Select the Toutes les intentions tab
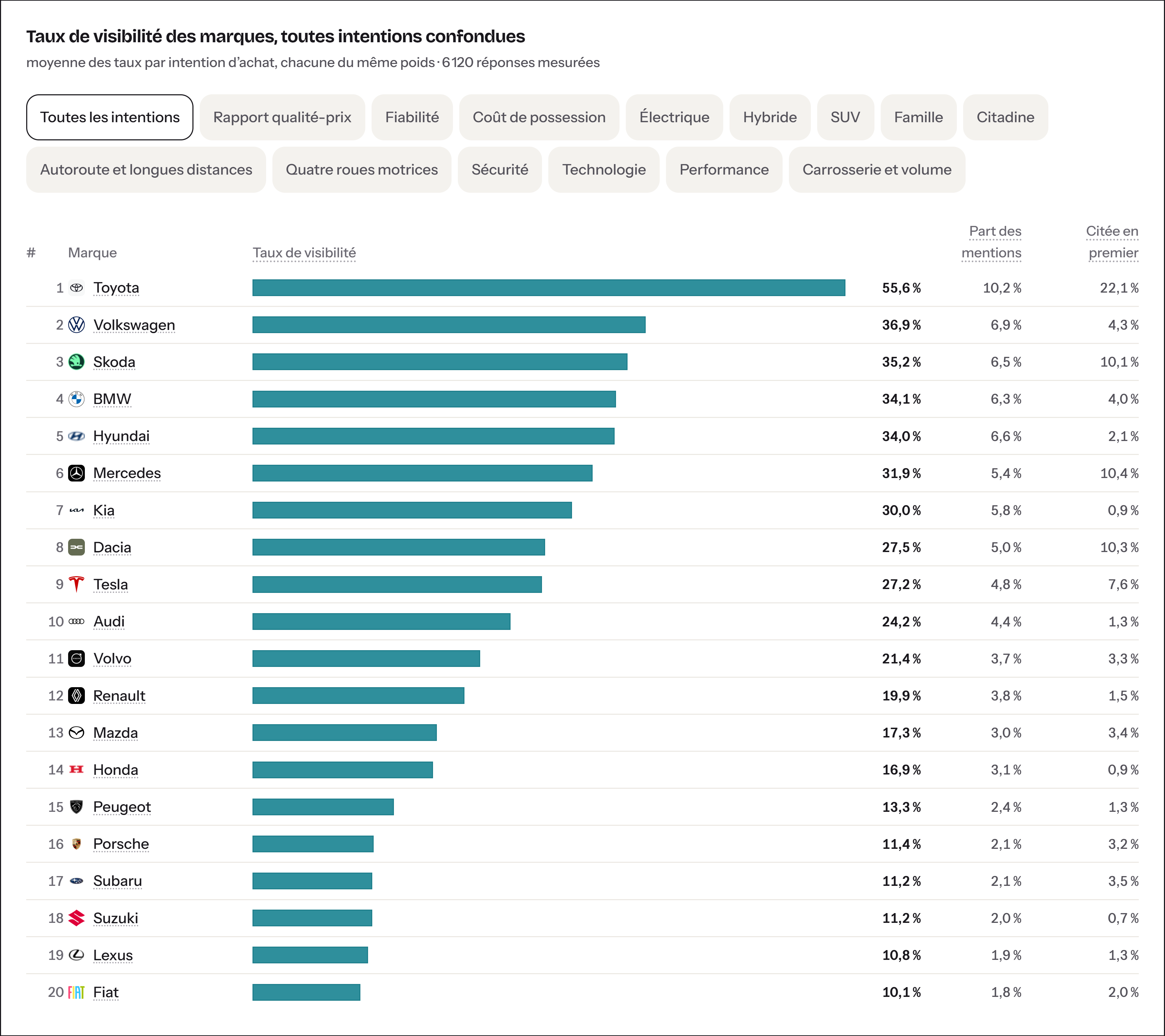1165x1036 pixels. click(x=110, y=117)
